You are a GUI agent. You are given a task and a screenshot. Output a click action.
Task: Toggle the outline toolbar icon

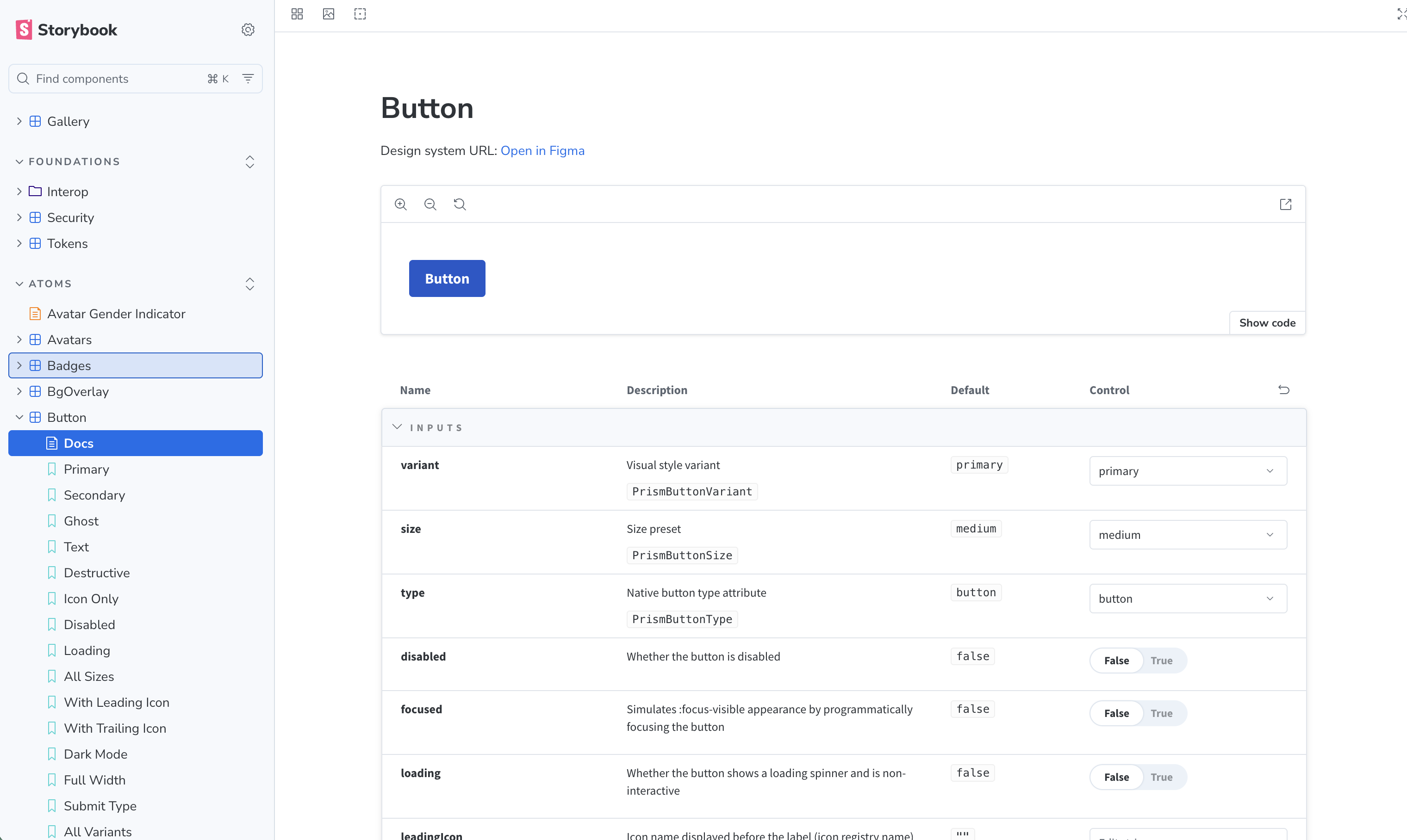pos(360,14)
